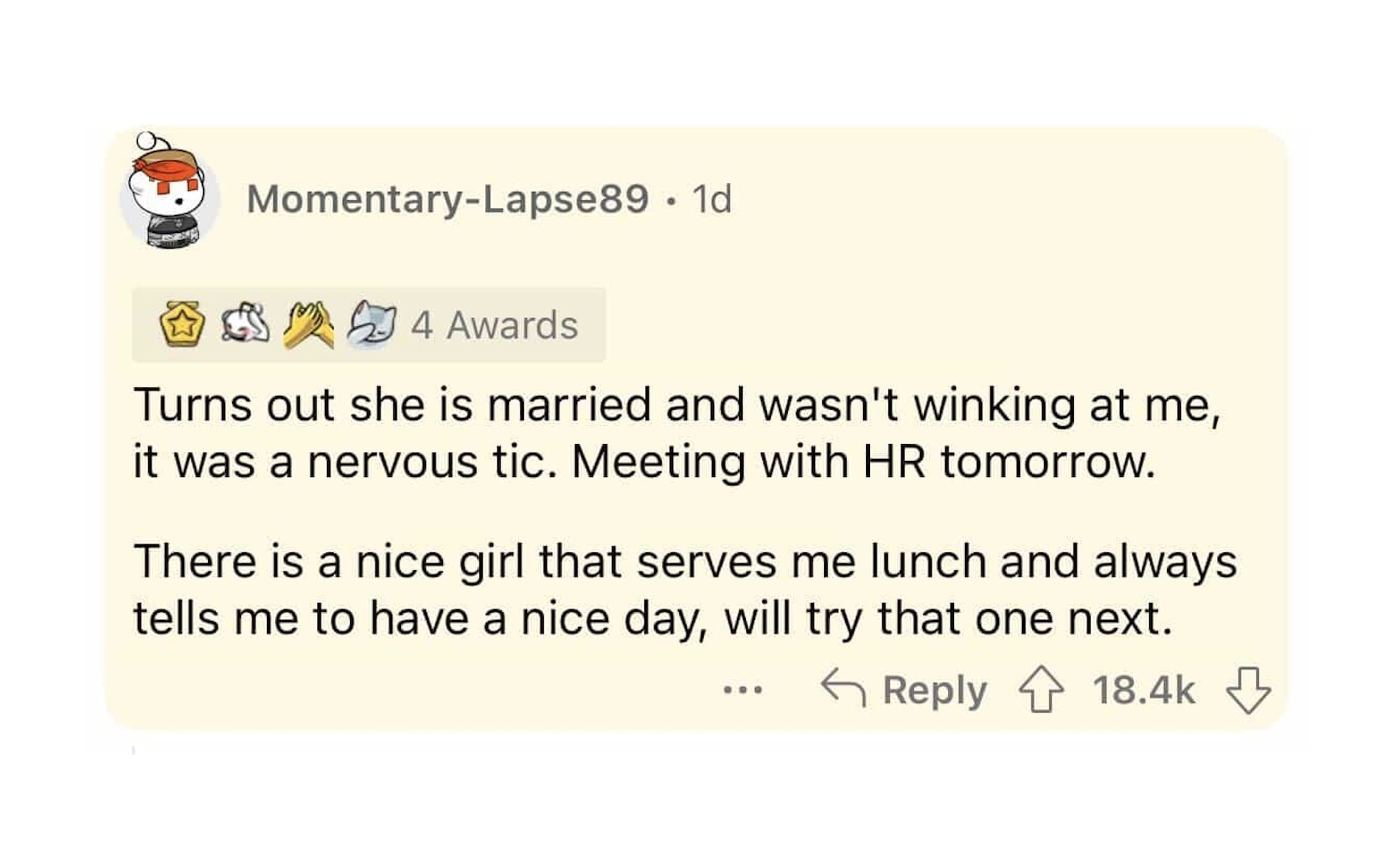Open the Momentary-Lapse89 user profile
Viewport: 1400px width, 844px height.
[447, 200]
